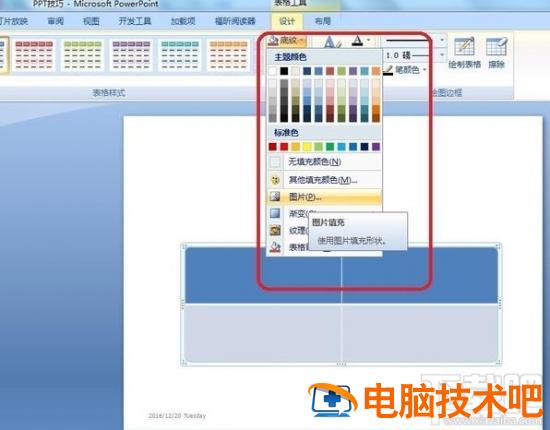Select 图片(P)... picture fill entry

pyautogui.click(x=324, y=197)
